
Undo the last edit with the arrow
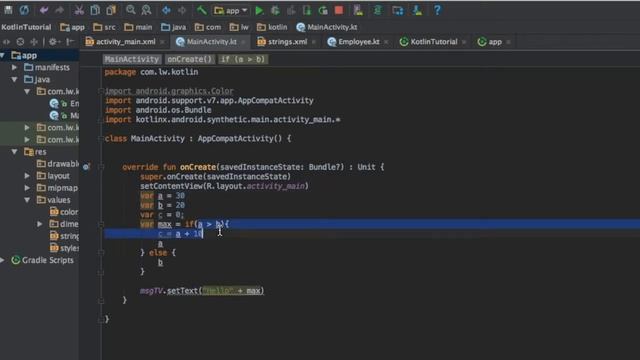pyautogui.click(x=44, y=10)
